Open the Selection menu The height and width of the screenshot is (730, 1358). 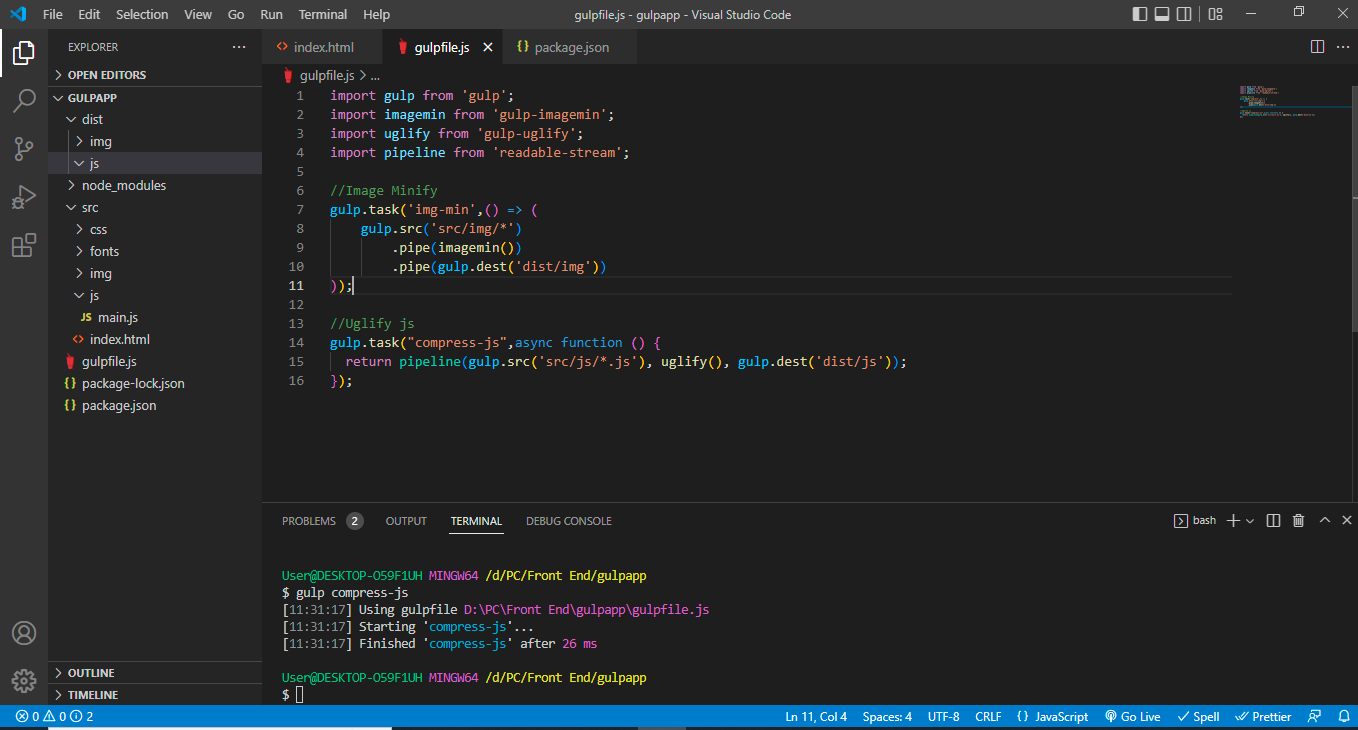(142, 14)
